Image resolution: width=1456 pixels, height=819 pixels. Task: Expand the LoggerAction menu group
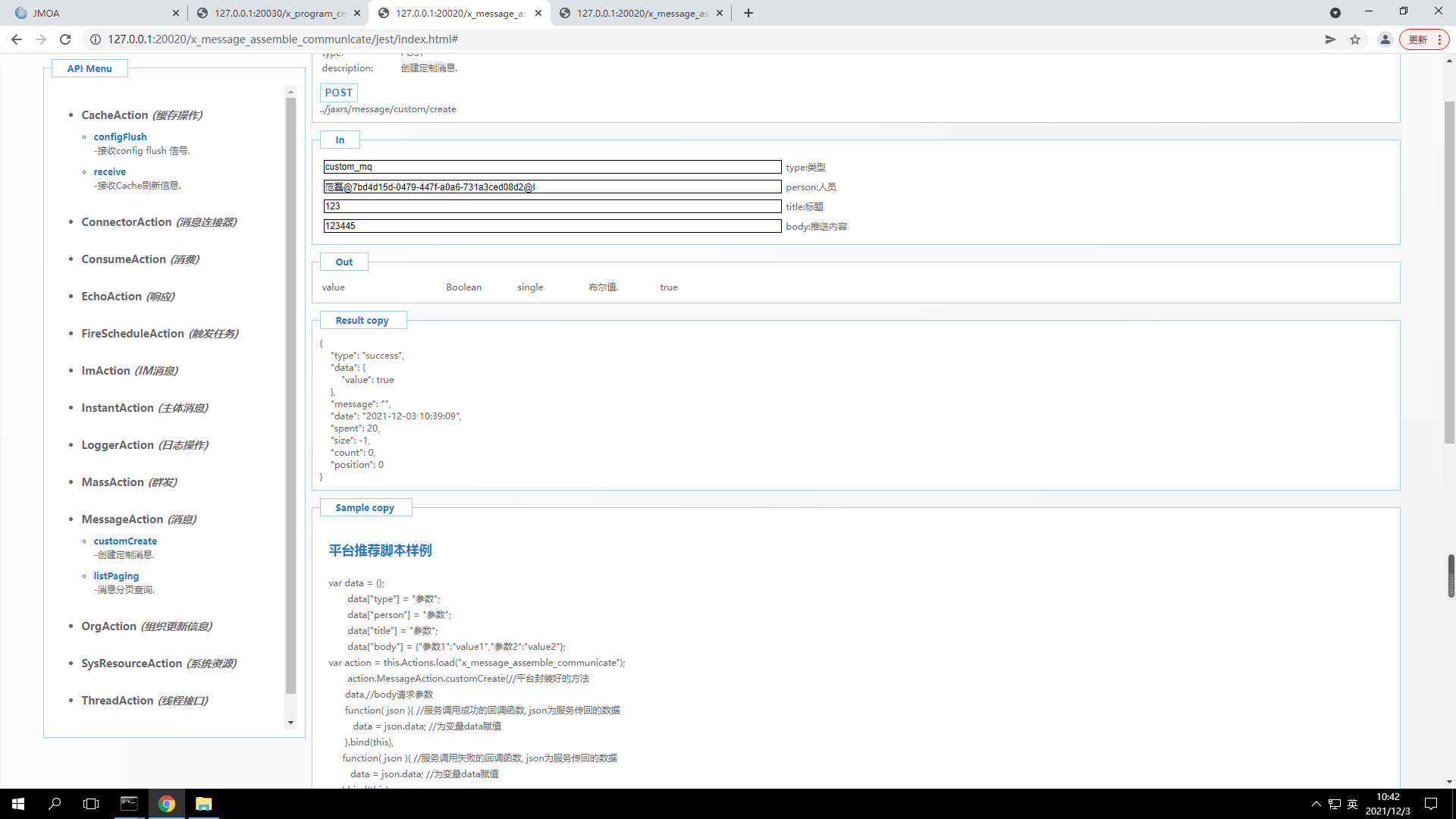tap(118, 445)
